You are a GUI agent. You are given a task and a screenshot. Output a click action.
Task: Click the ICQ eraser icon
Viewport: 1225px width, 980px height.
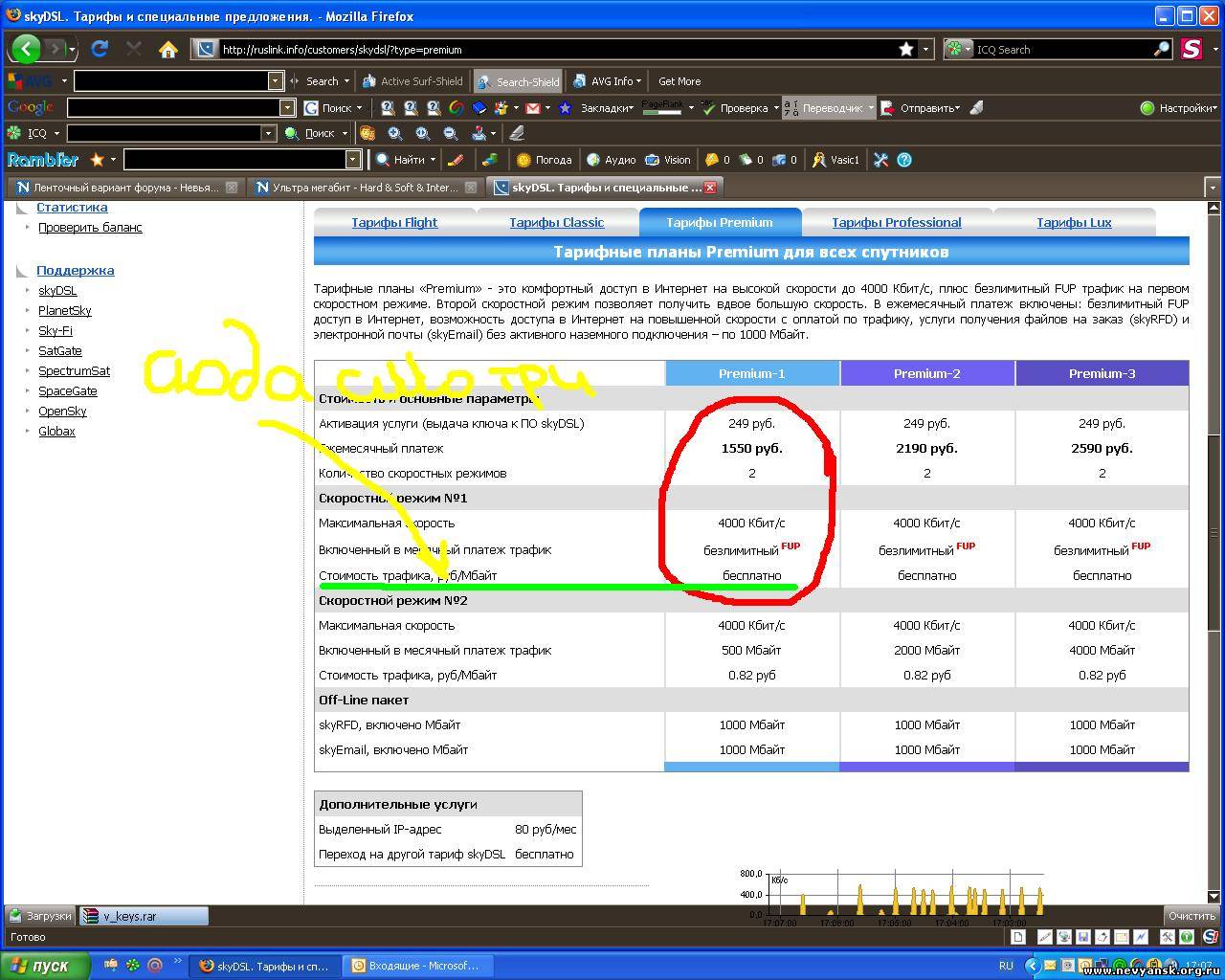517,134
